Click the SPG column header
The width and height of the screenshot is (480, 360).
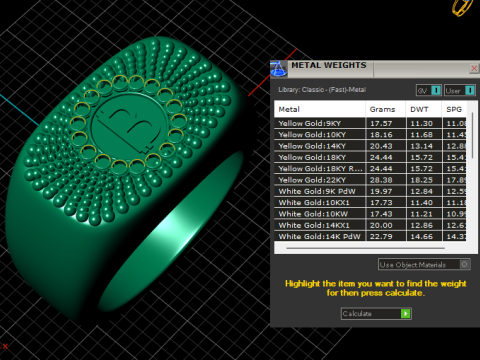[454, 109]
